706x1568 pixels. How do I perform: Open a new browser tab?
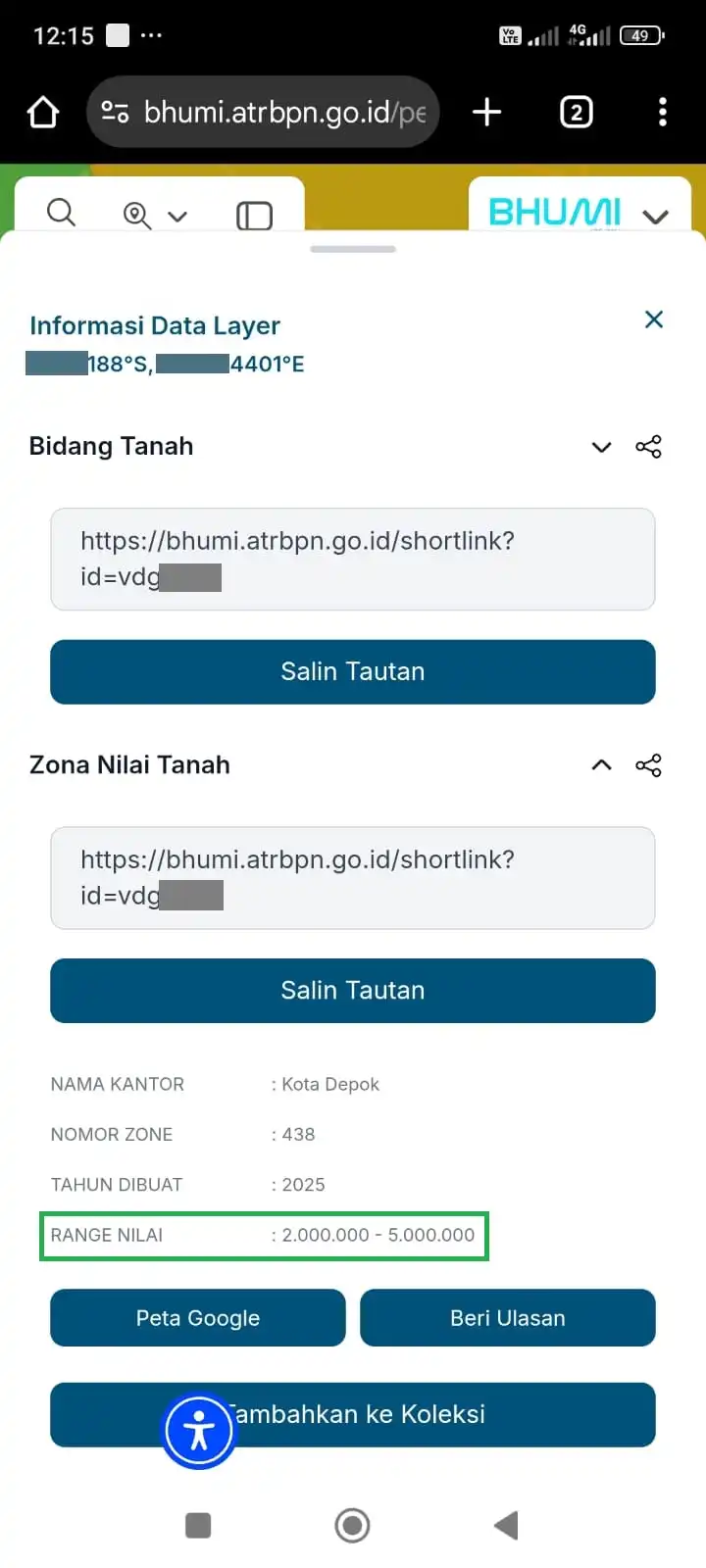point(486,113)
